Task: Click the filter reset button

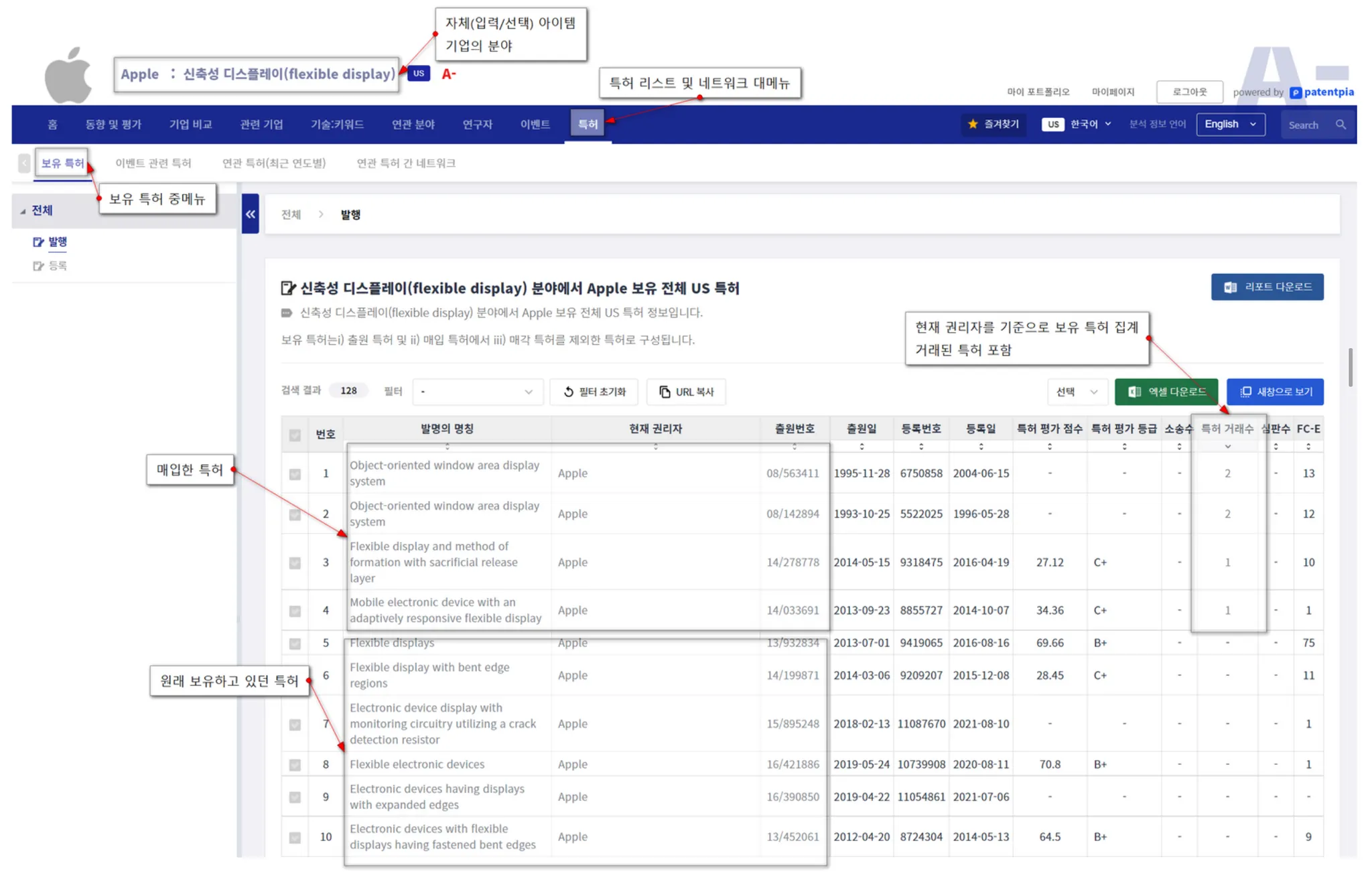Action: pyautogui.click(x=594, y=392)
